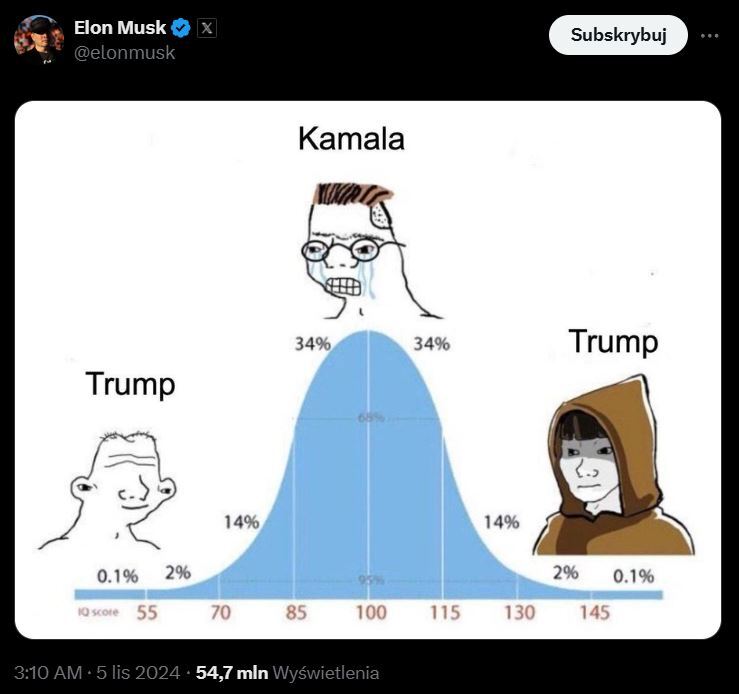Open the @elonmusk handle link
739x694 pixels.
tap(125, 53)
